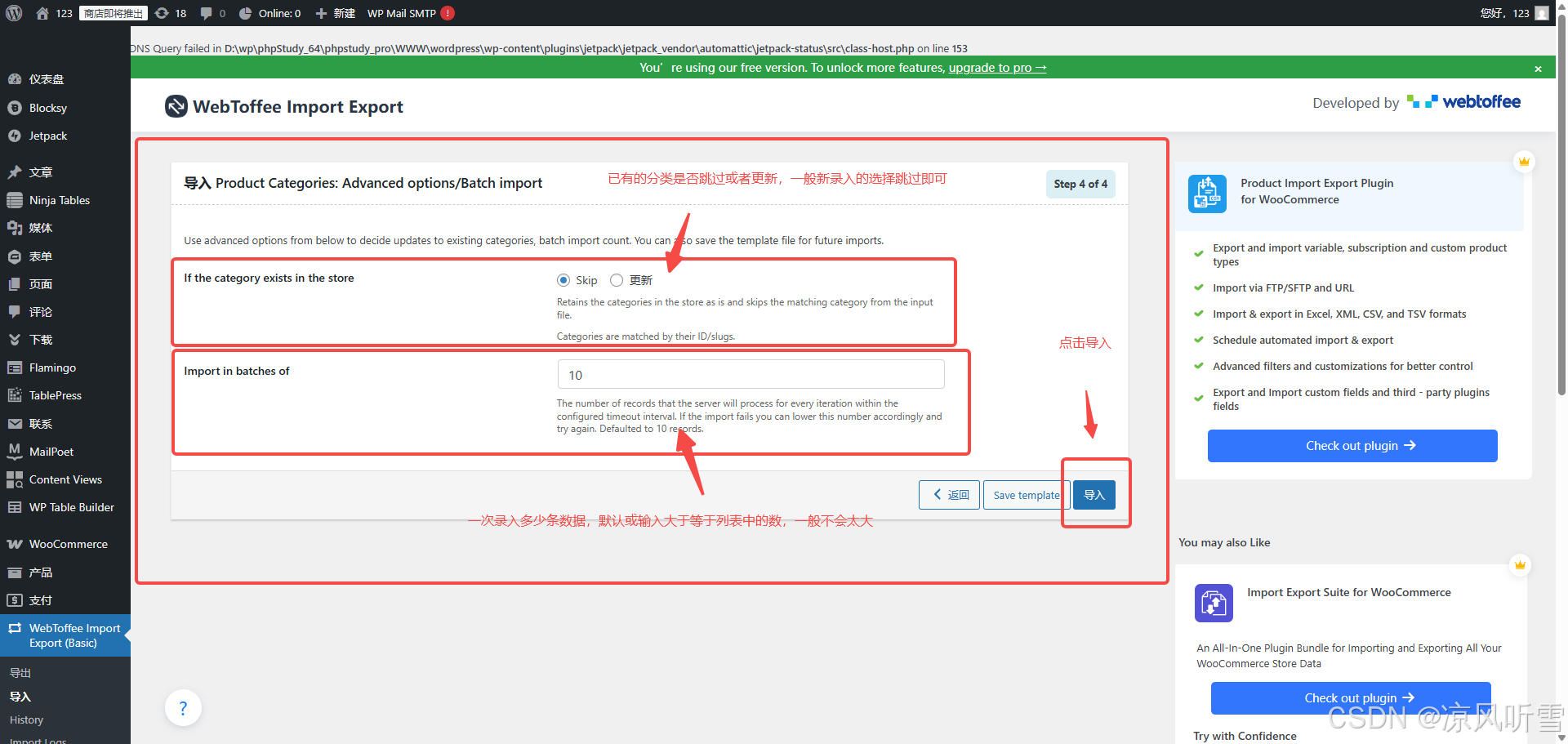This screenshot has height=744, width=1568.
Task: Select the 更新 Update radio option
Action: 617,280
